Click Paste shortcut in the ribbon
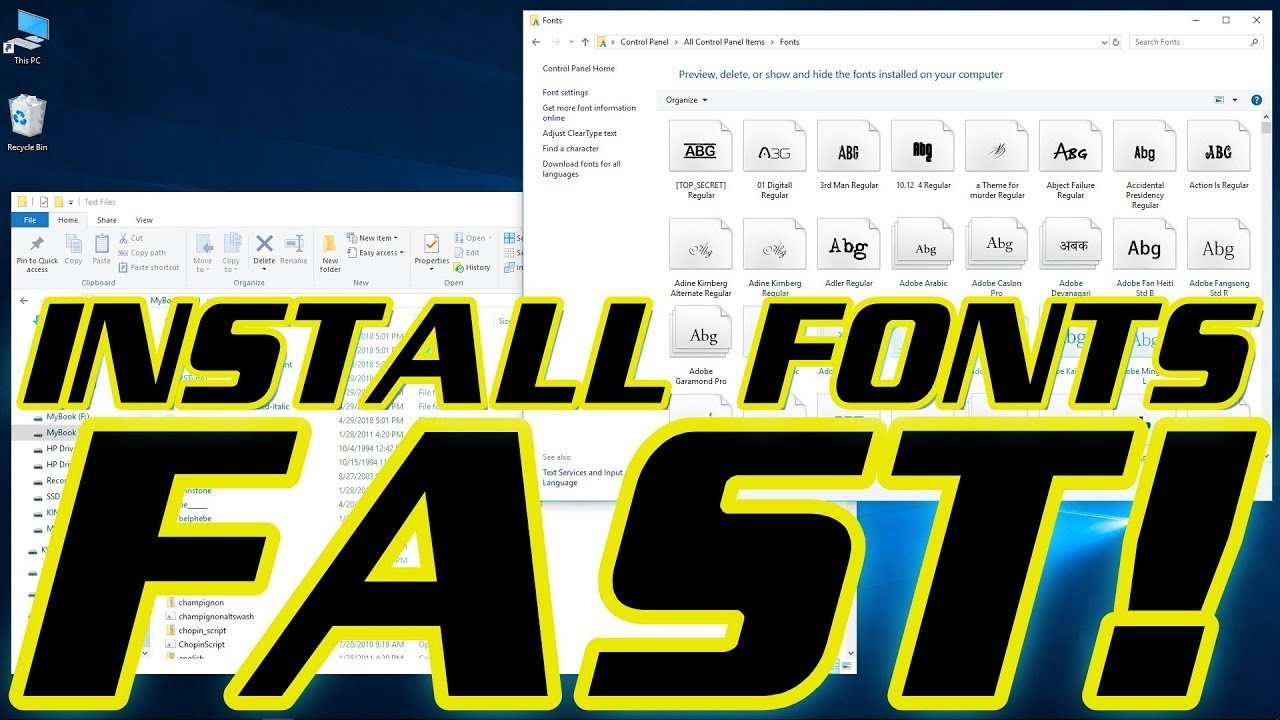1280x720 pixels. click(x=149, y=267)
